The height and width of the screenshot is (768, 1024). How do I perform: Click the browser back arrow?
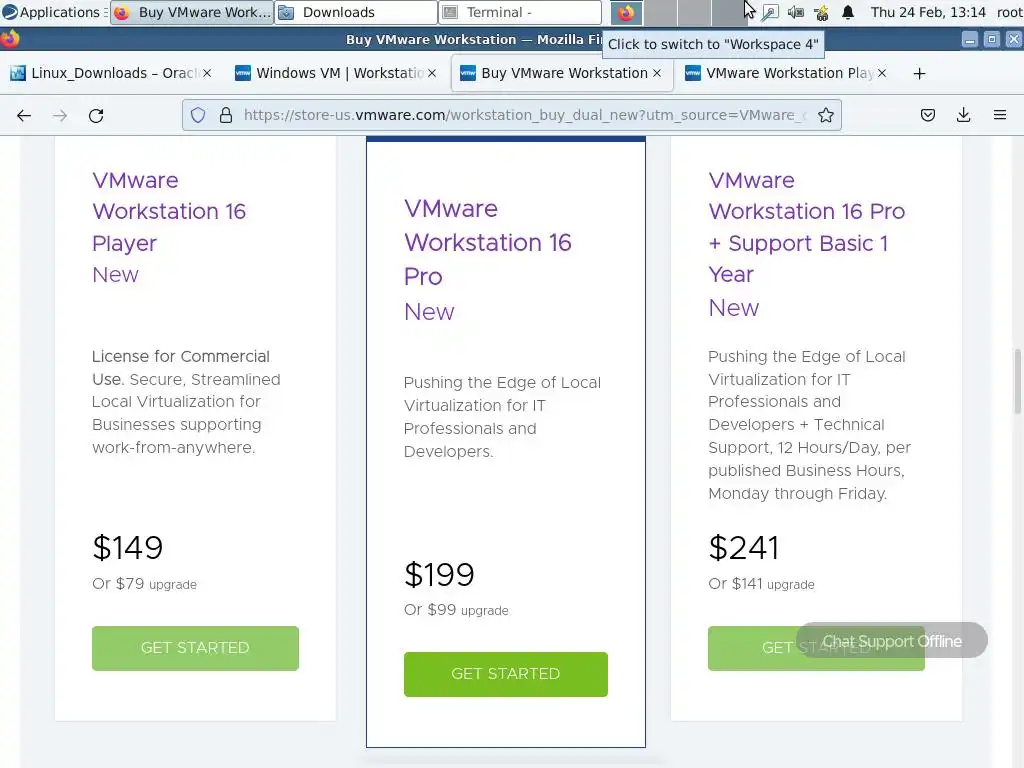(x=24, y=115)
